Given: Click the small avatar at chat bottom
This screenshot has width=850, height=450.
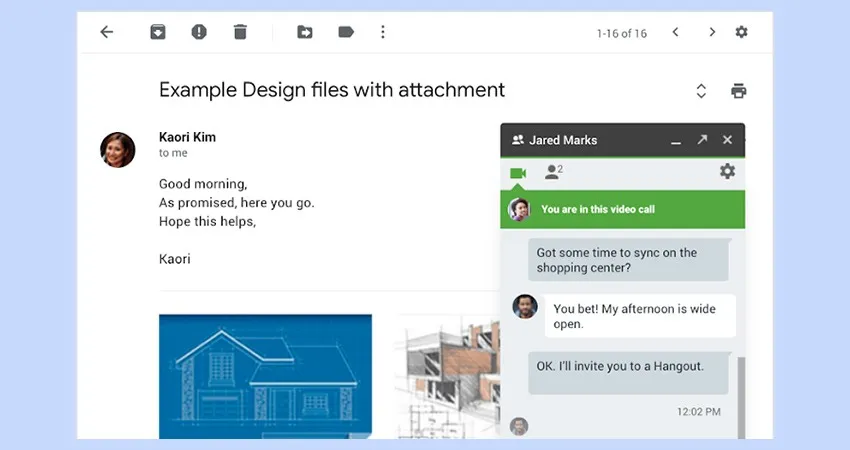Looking at the screenshot, I should click(519, 427).
